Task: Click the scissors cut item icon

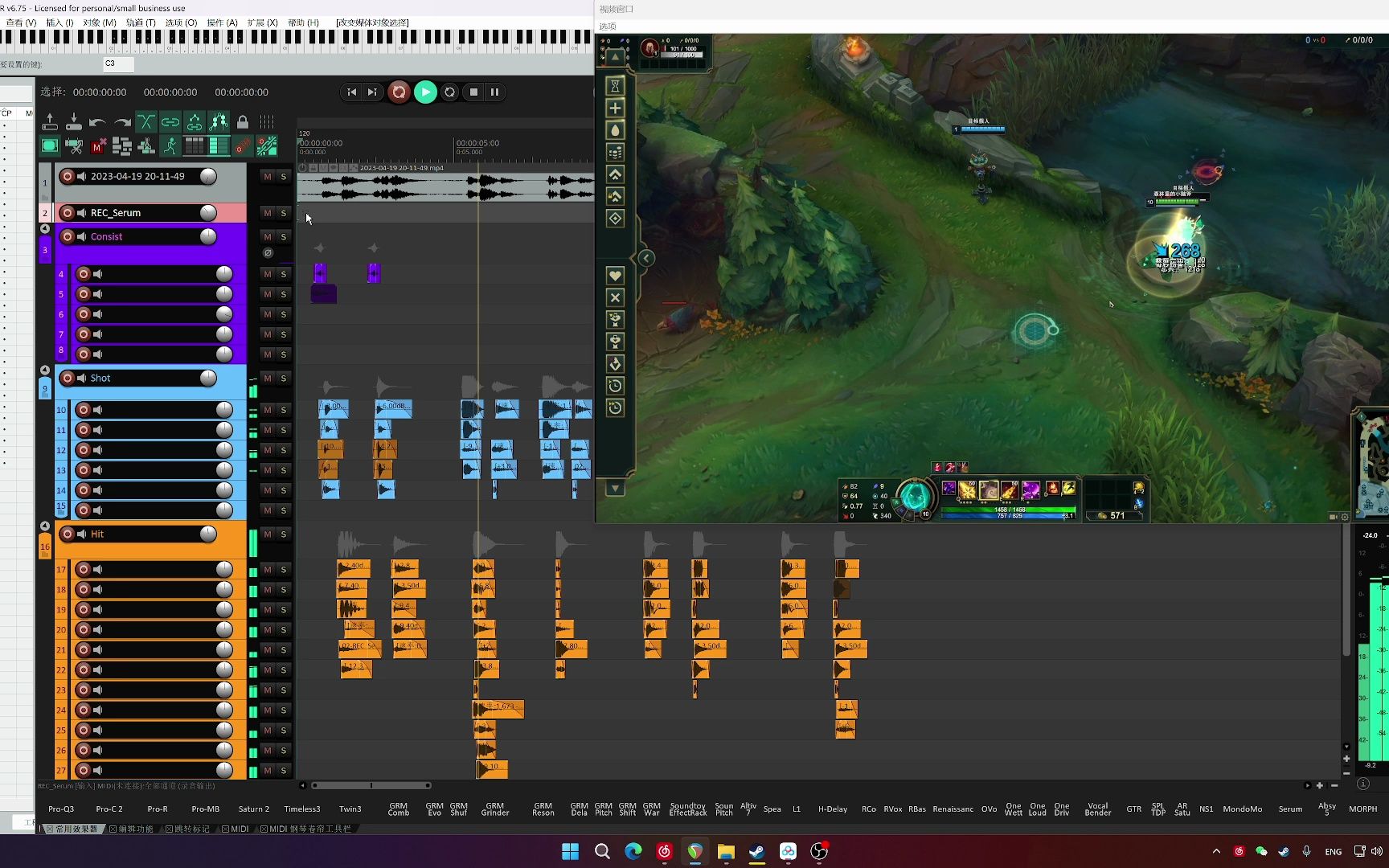Action: point(73,146)
